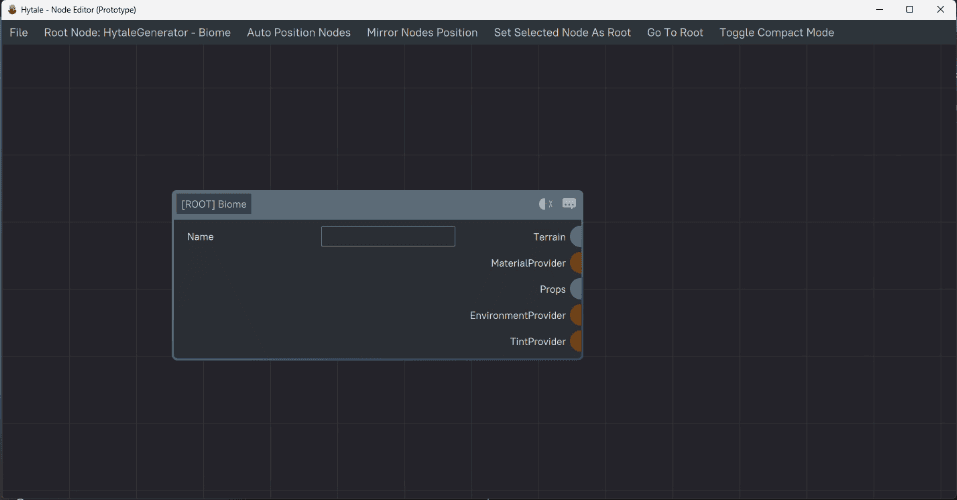
Task: Click the Terrain output connector
Action: point(576,237)
